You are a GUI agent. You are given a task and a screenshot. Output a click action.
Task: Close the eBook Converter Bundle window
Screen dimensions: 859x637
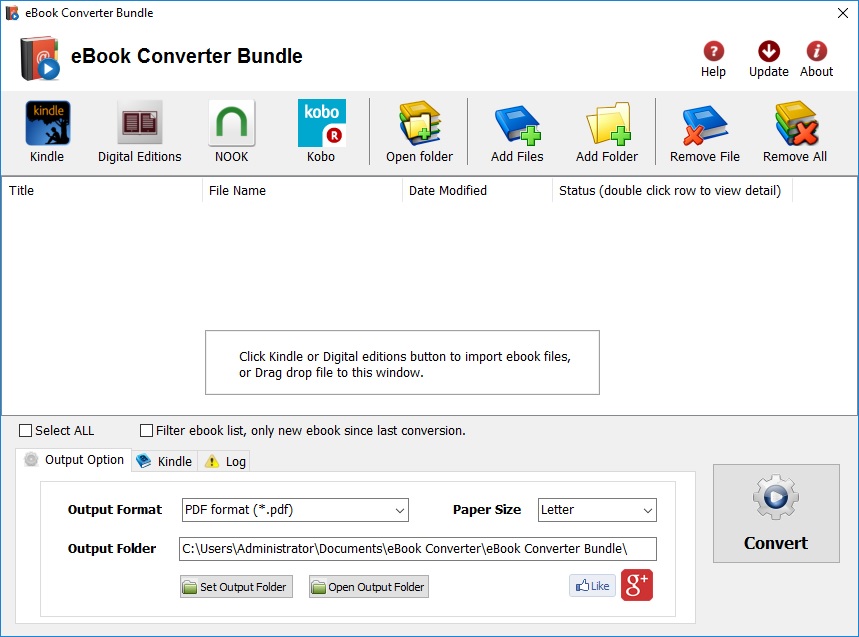coord(843,13)
